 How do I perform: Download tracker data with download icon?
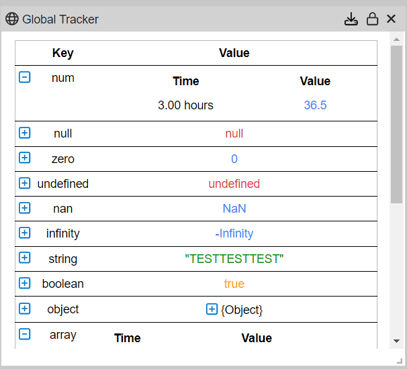[351, 19]
